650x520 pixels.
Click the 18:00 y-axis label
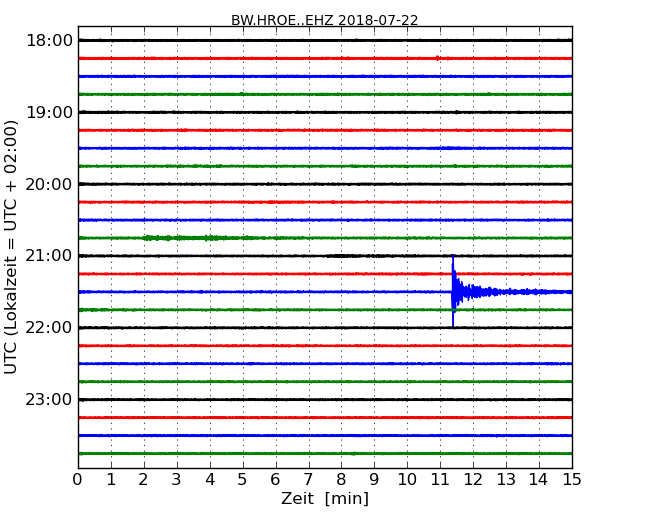tap(49, 41)
